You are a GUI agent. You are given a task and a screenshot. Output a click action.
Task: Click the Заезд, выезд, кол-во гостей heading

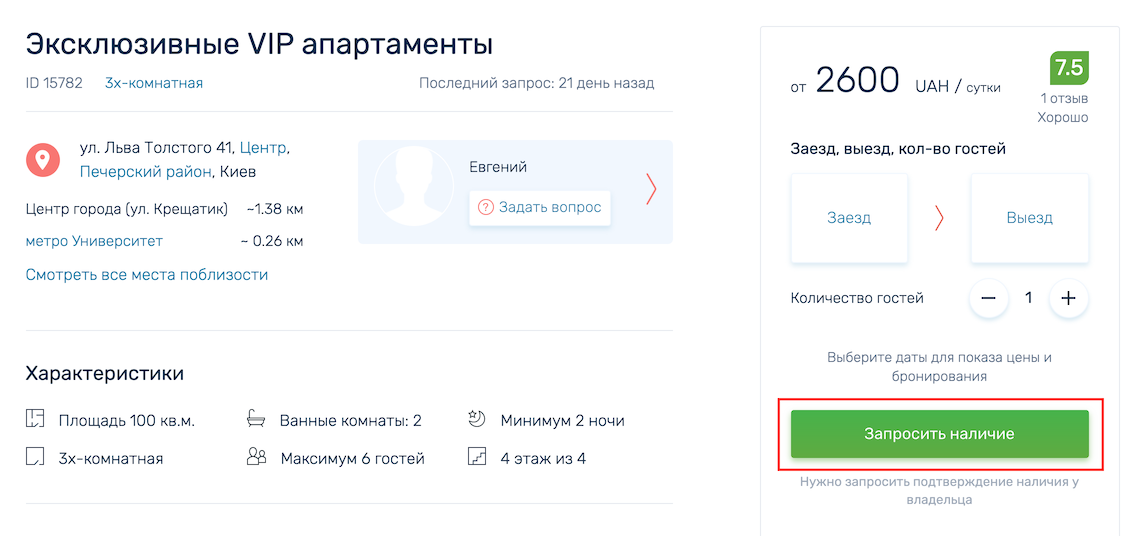click(x=898, y=150)
